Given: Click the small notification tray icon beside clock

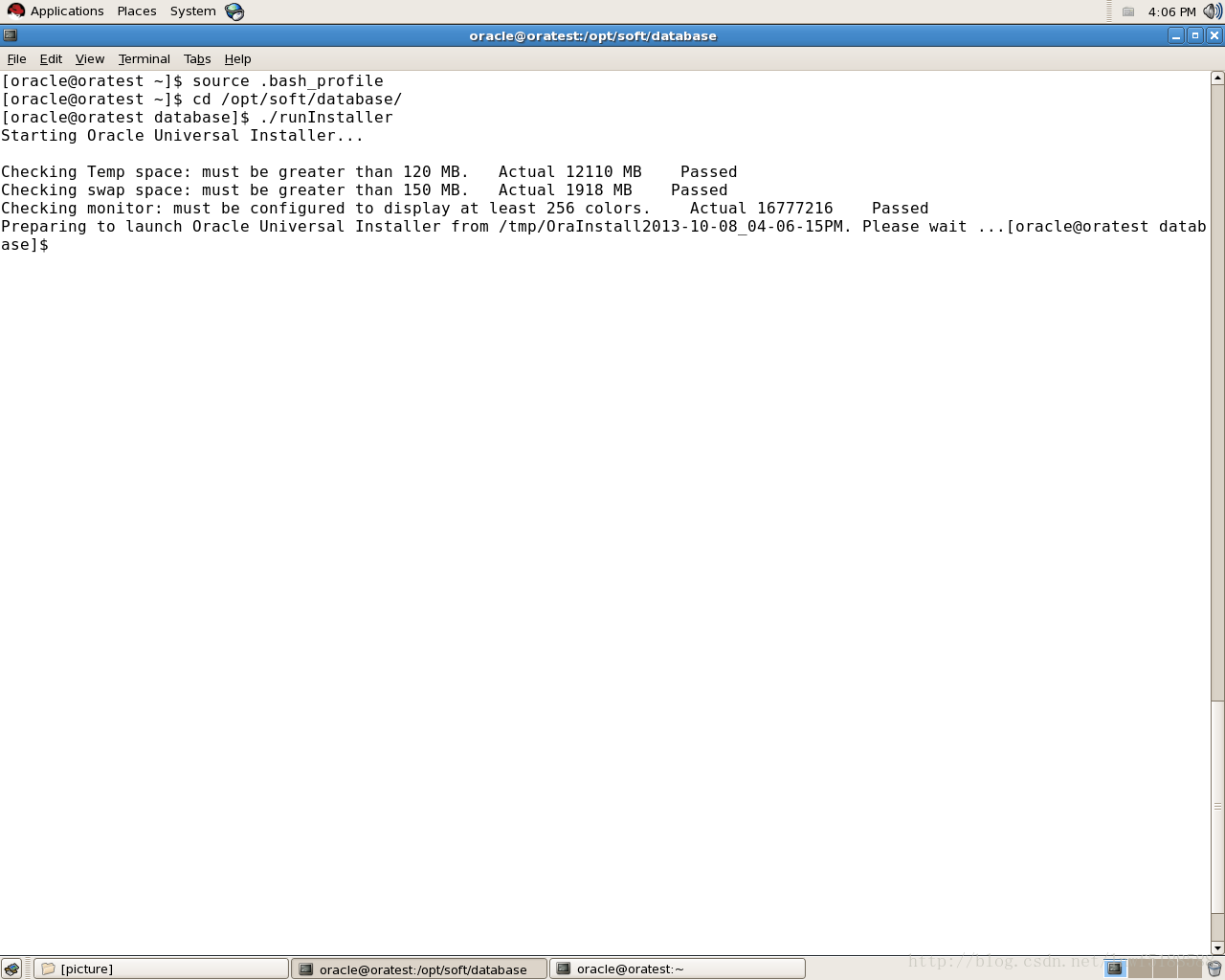Looking at the screenshot, I should click(1128, 11).
